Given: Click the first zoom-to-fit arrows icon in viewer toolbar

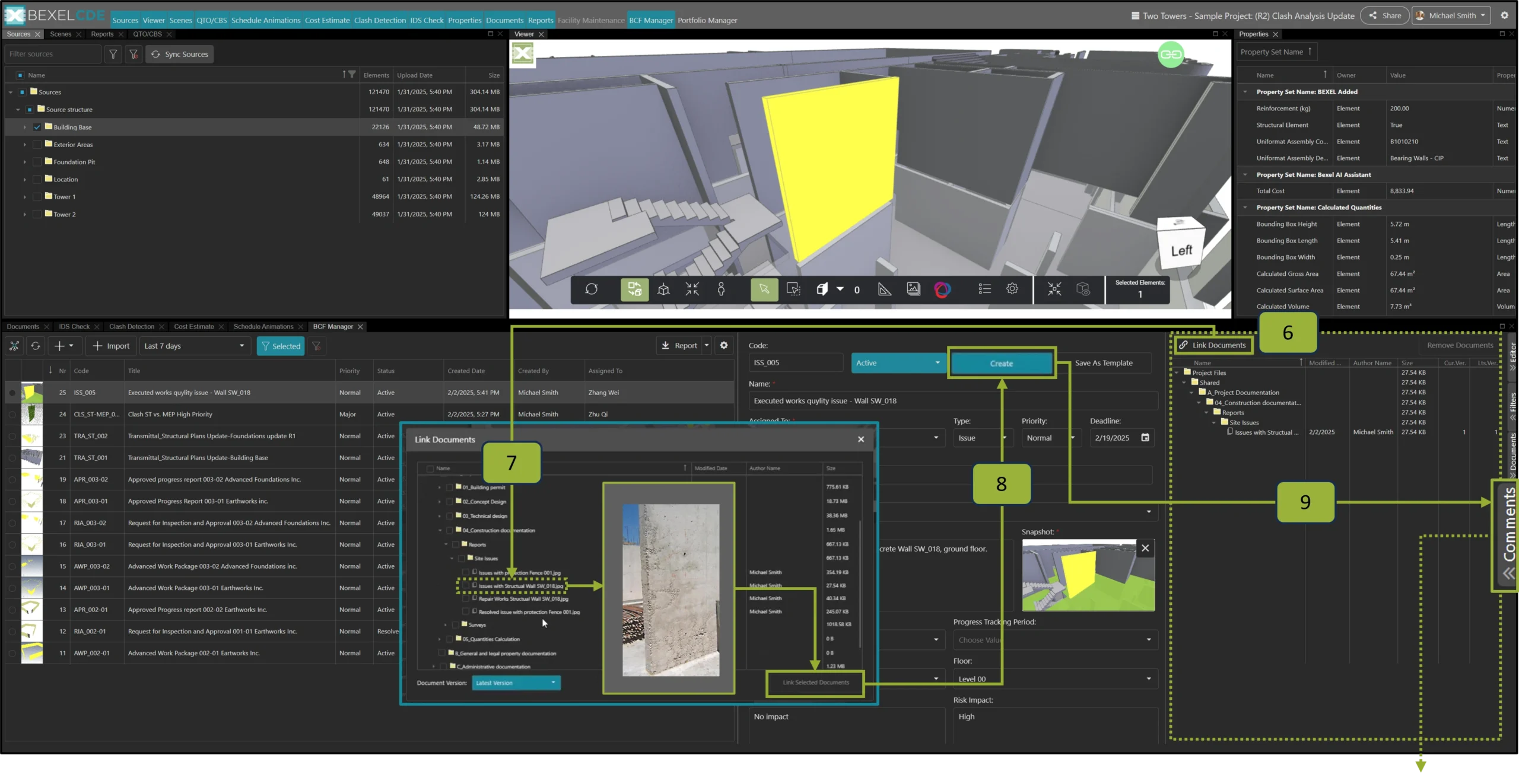Looking at the screenshot, I should coord(692,289).
